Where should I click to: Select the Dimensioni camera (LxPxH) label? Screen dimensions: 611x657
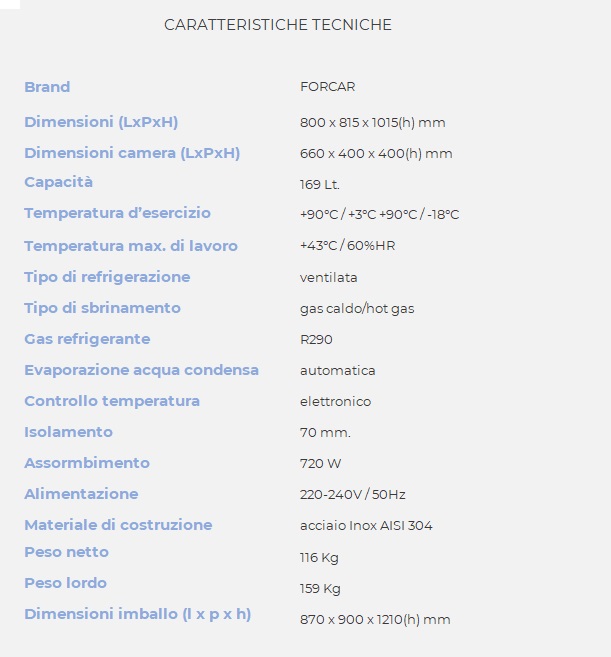coord(132,153)
